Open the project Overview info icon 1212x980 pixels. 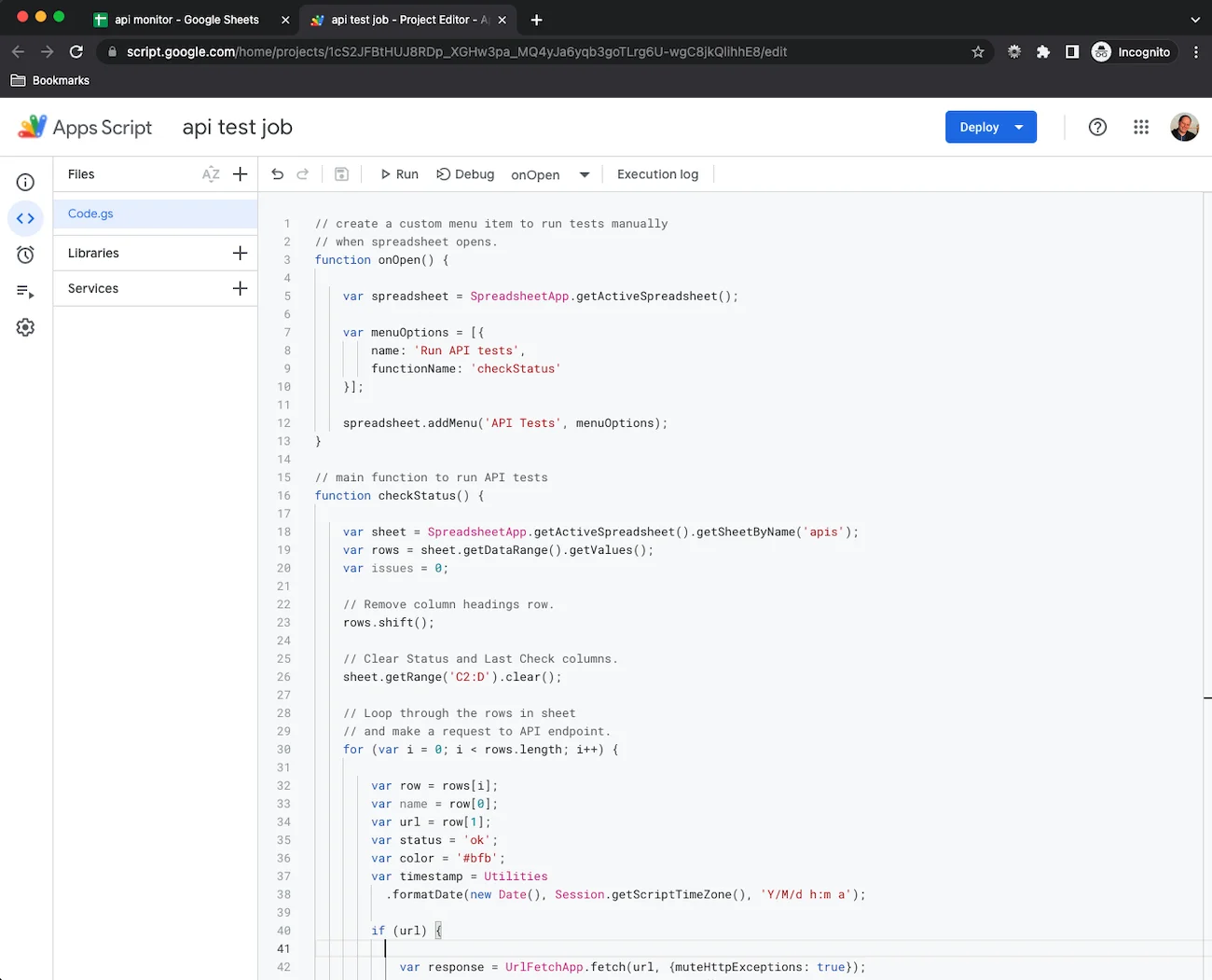coord(25,183)
